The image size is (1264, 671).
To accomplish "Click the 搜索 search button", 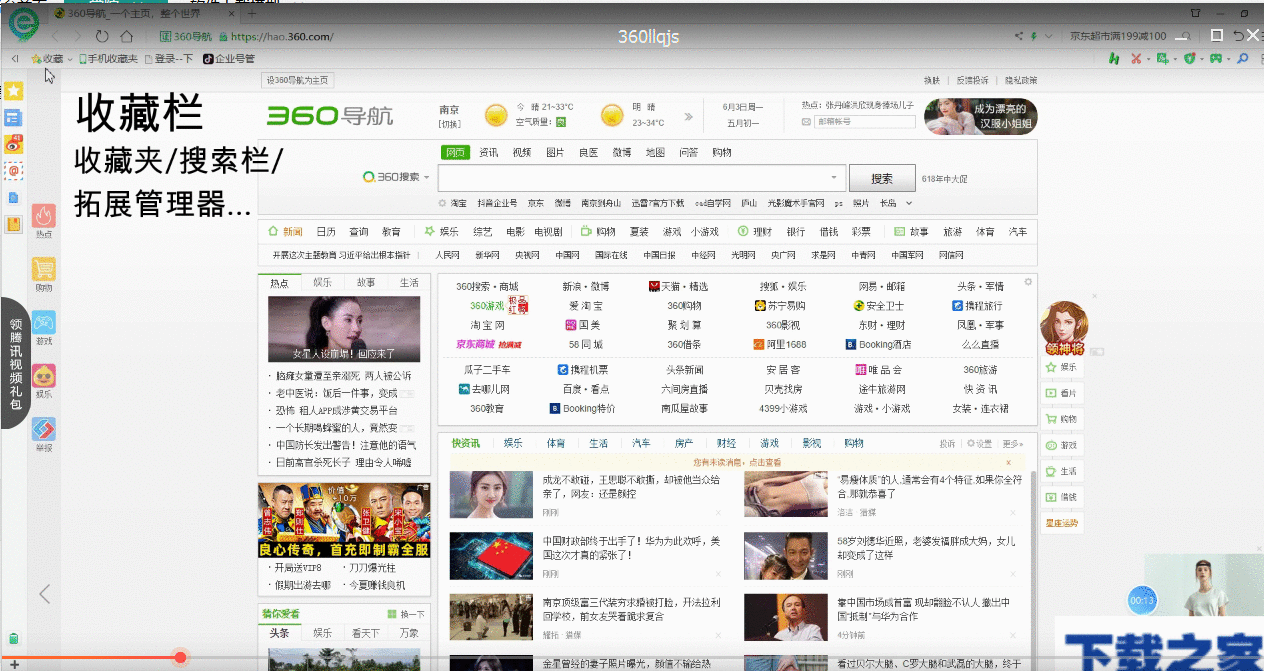I will 881,177.
